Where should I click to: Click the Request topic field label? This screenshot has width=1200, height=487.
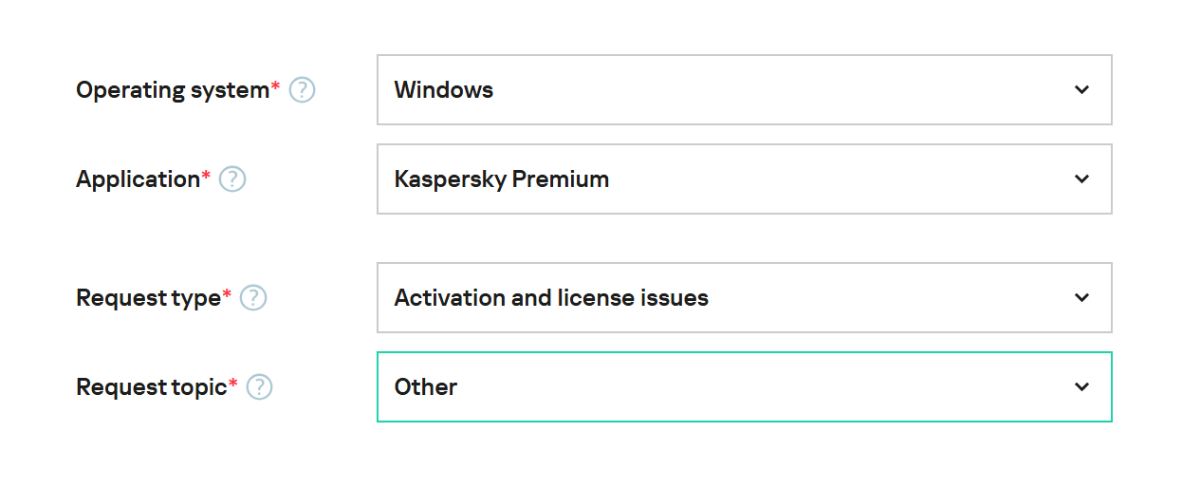pyautogui.click(x=151, y=387)
